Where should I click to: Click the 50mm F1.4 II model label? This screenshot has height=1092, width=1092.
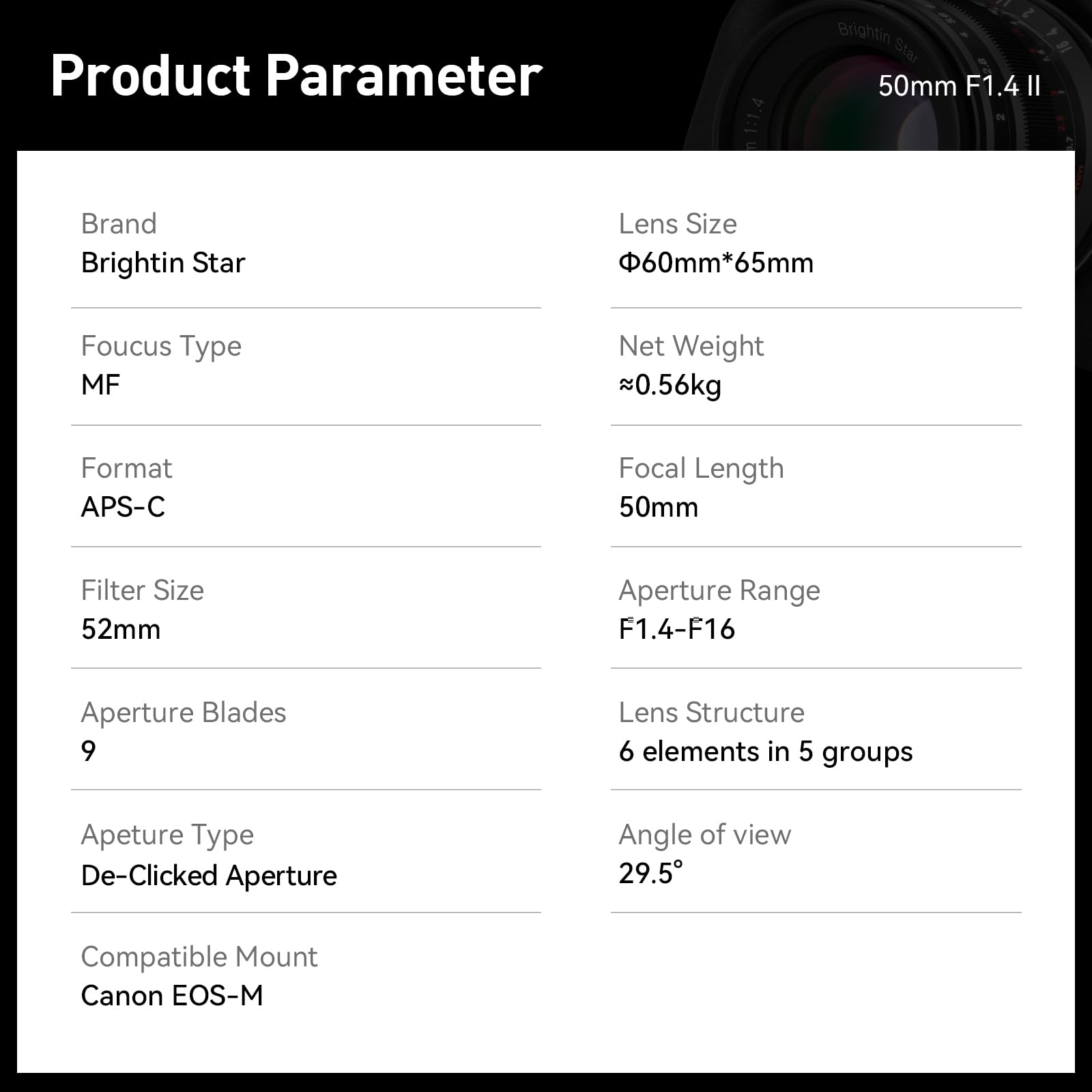(959, 87)
